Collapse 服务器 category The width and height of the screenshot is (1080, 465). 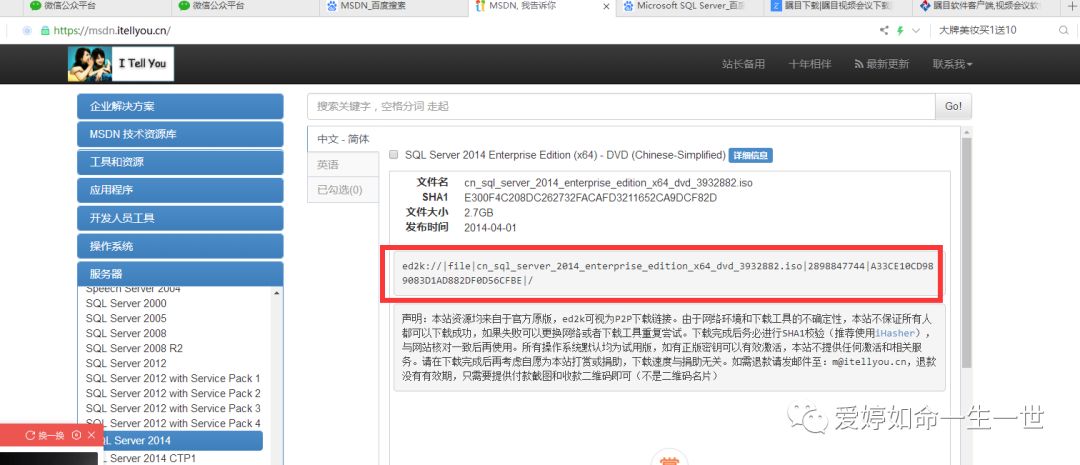180,273
